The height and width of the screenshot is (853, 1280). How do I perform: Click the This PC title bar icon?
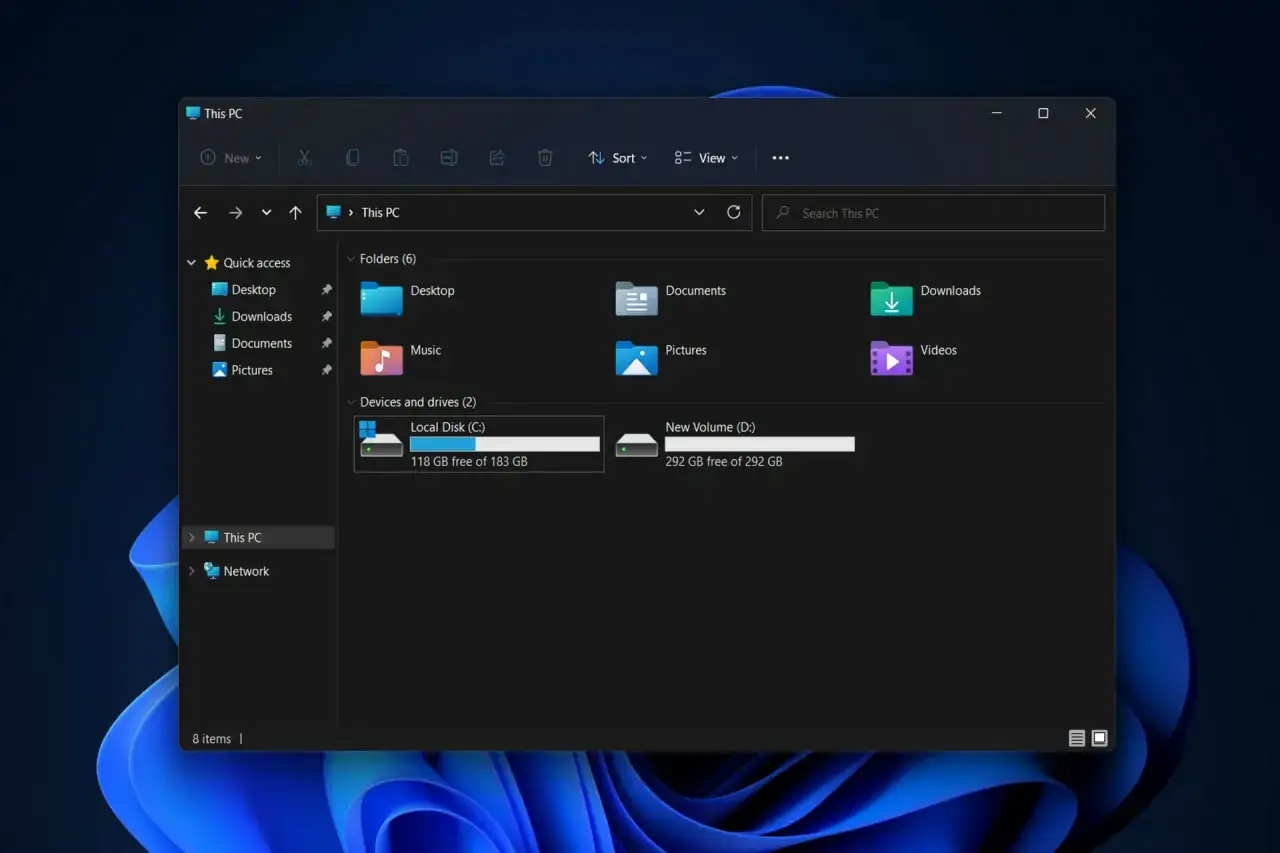193,113
